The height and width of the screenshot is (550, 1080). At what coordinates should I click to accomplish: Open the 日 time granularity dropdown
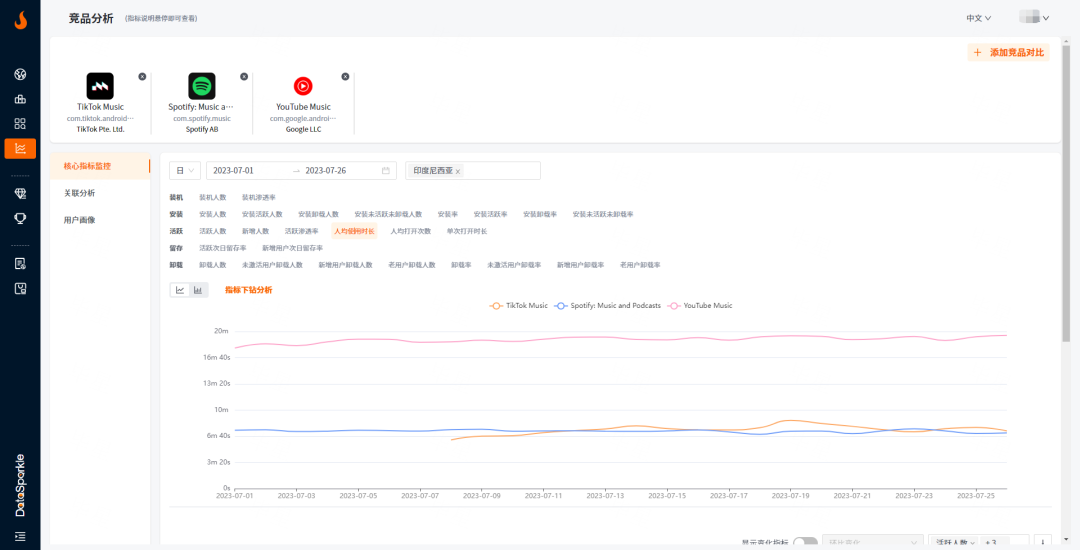click(x=185, y=171)
